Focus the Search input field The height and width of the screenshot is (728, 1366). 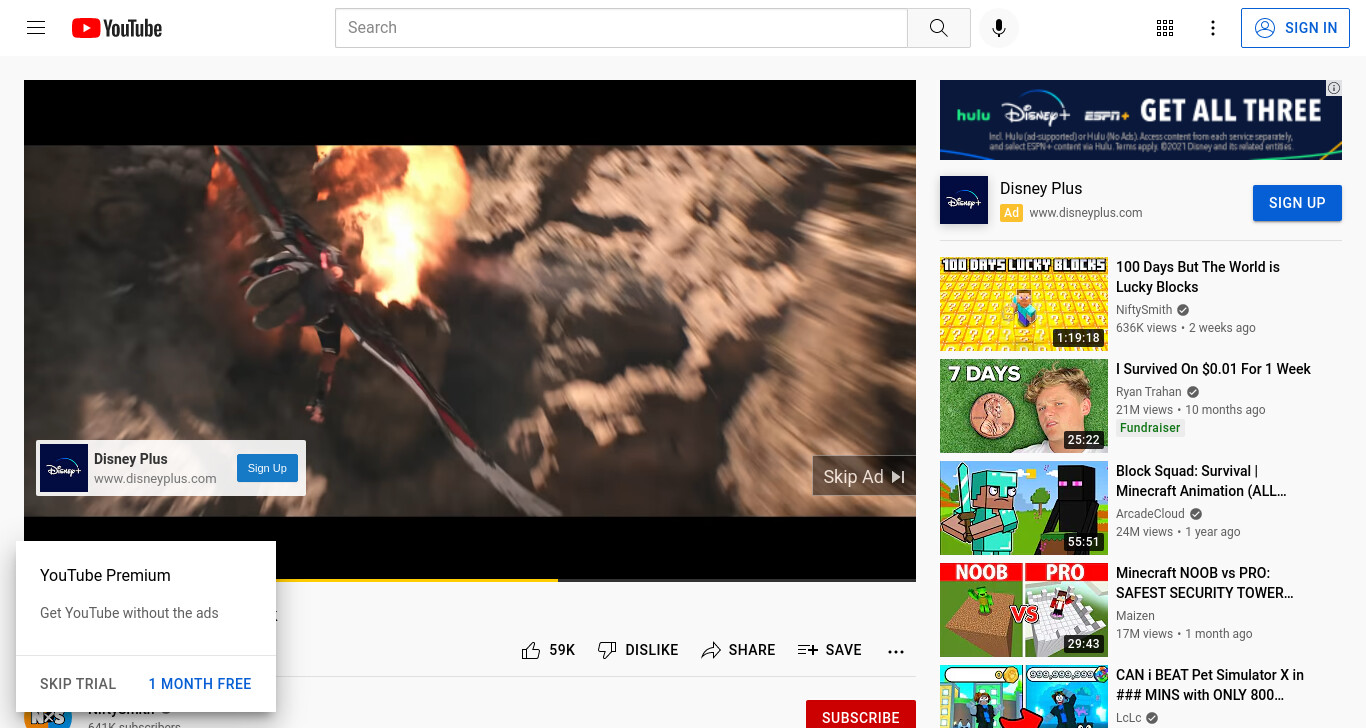621,28
